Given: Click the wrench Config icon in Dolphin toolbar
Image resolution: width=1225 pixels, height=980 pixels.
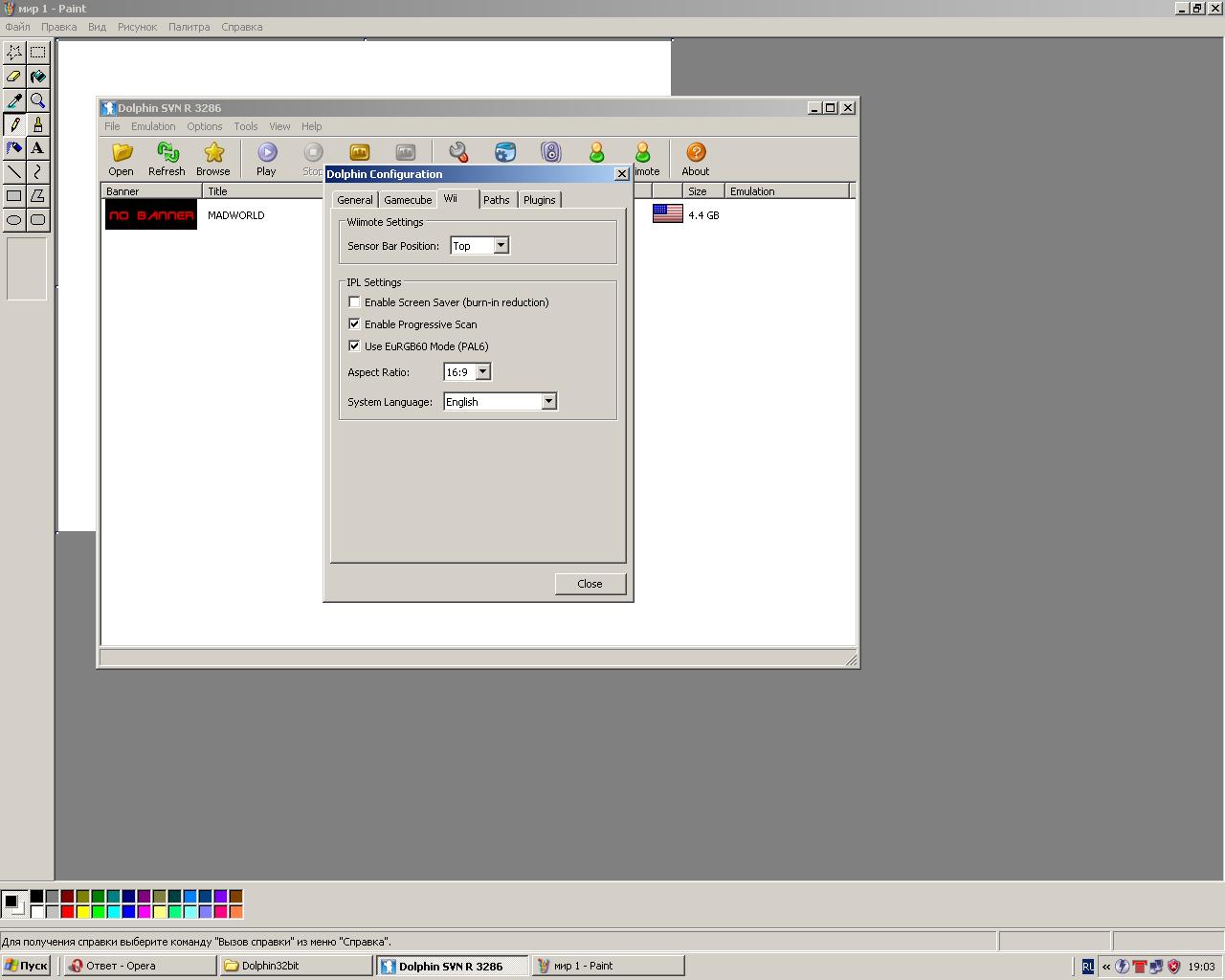Looking at the screenshot, I should click(458, 152).
